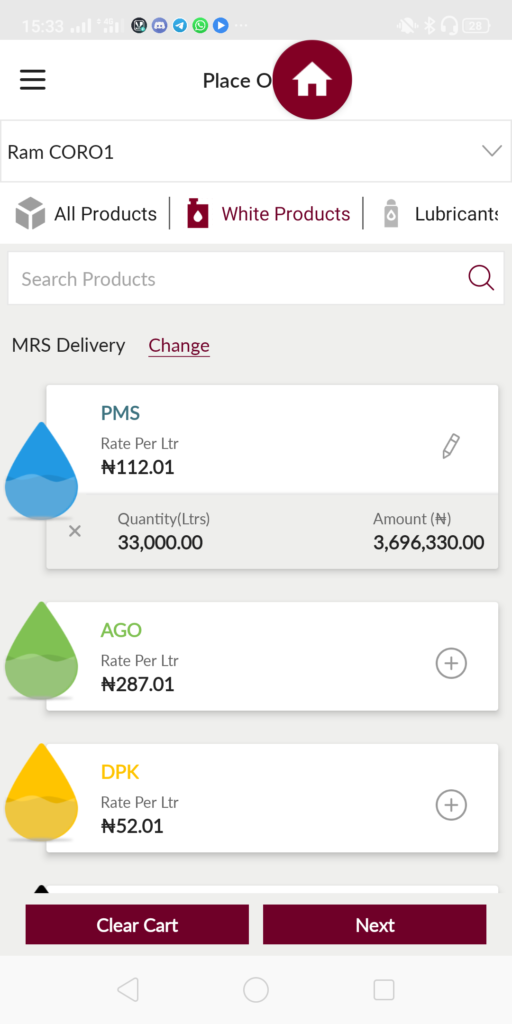Expand the Ram CORO1 dropdown
Image resolution: width=512 pixels, height=1024 pixels.
tap(256, 152)
